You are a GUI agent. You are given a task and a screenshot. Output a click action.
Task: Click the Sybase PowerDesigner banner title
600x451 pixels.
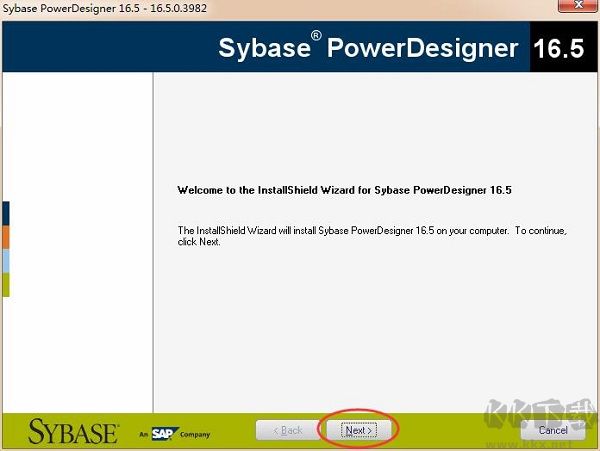368,47
